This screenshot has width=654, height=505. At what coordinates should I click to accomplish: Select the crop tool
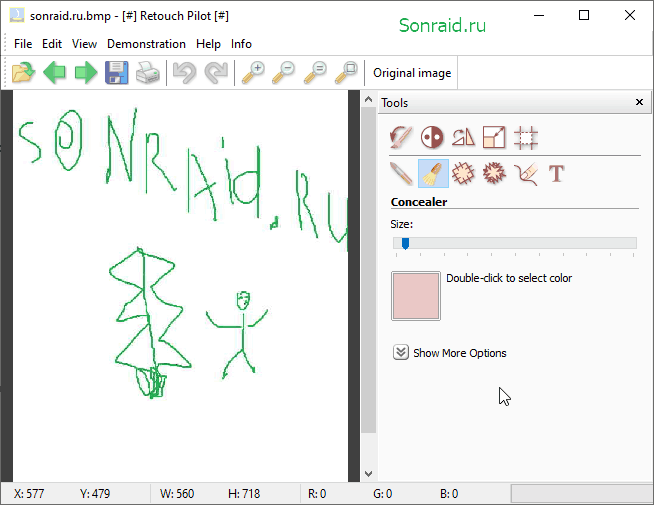[526, 137]
